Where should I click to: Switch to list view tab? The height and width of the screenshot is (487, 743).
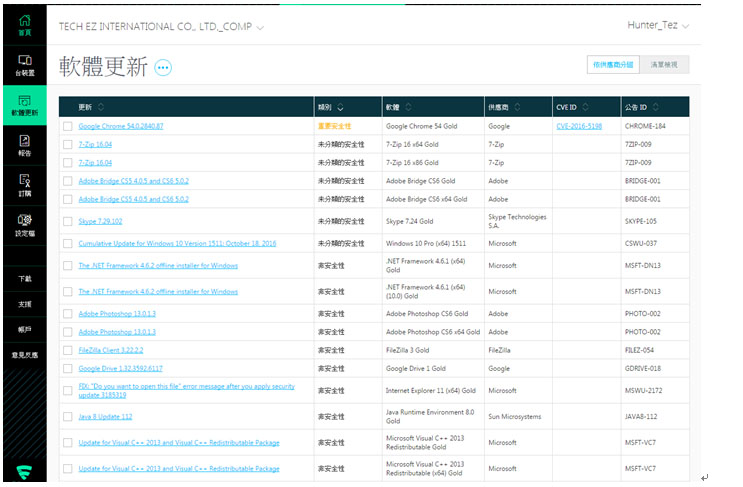pyautogui.click(x=664, y=65)
